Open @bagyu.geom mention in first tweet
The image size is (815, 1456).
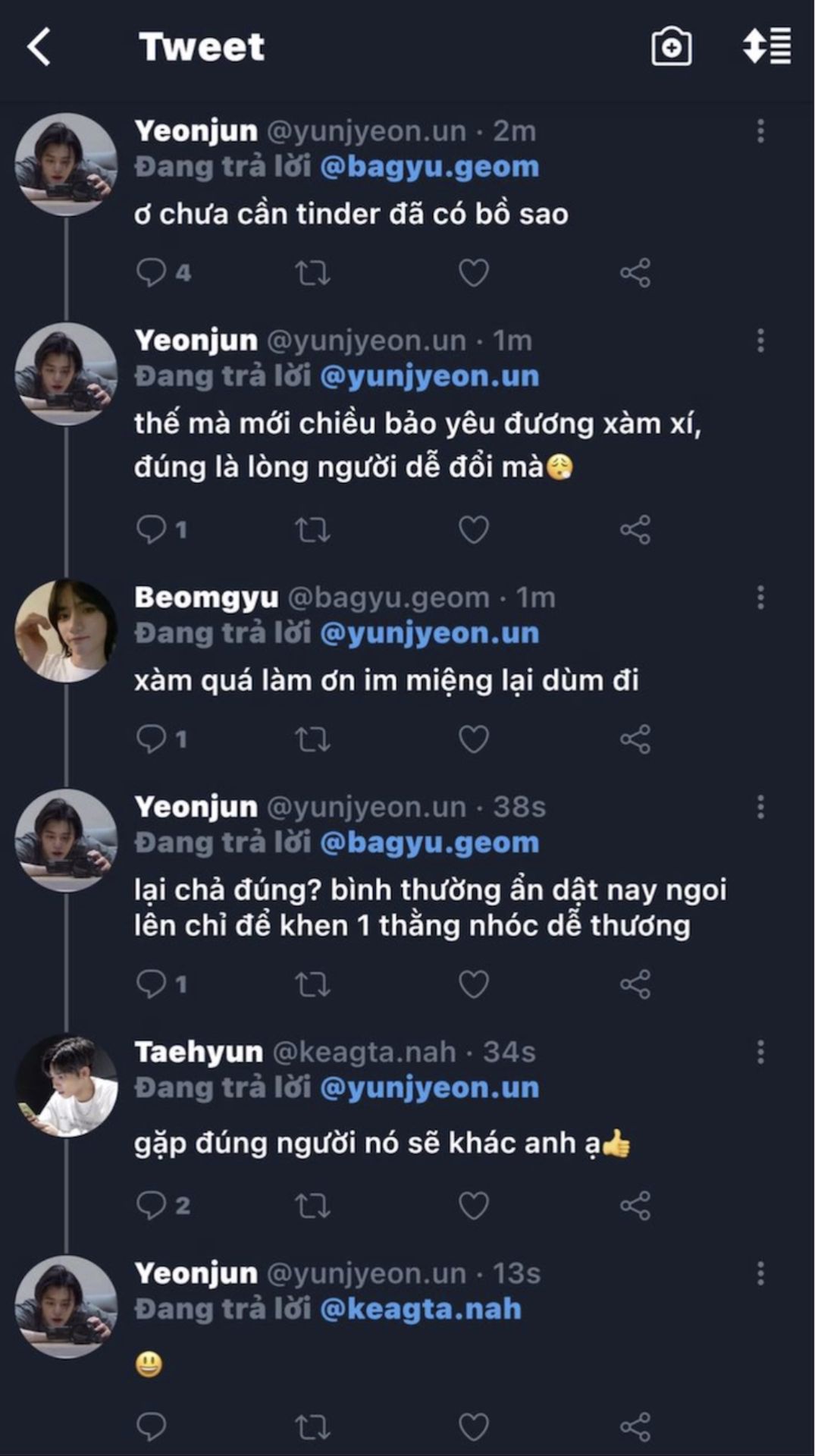429,167
